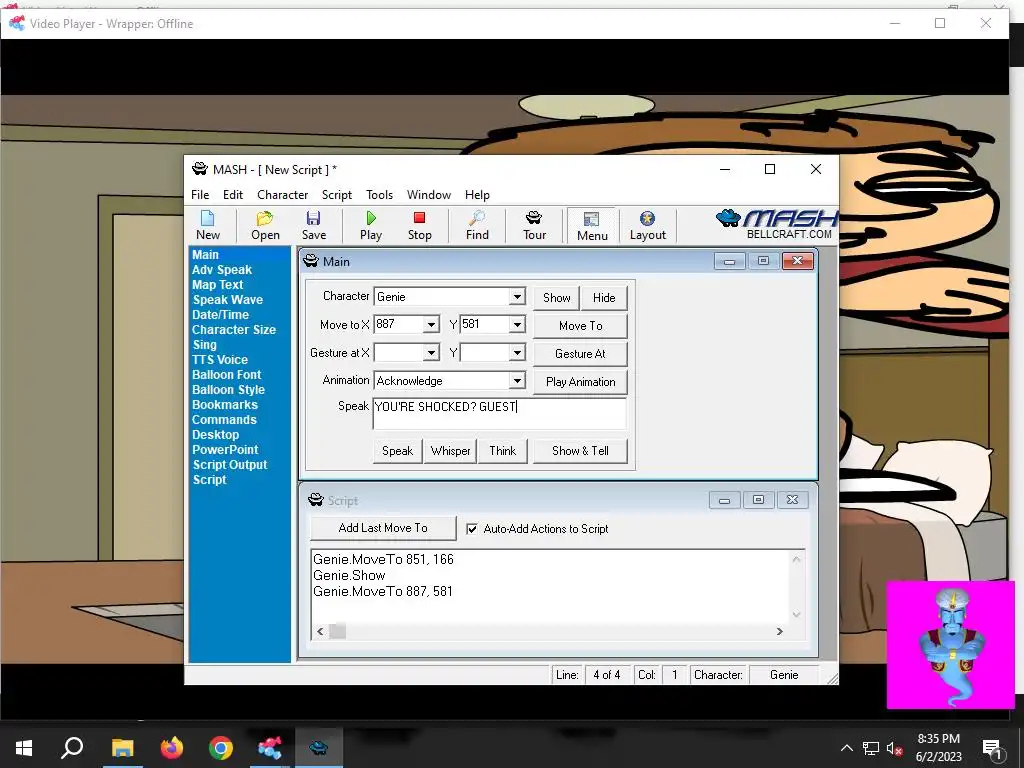
Task: Open the Help menu
Action: [x=477, y=195]
